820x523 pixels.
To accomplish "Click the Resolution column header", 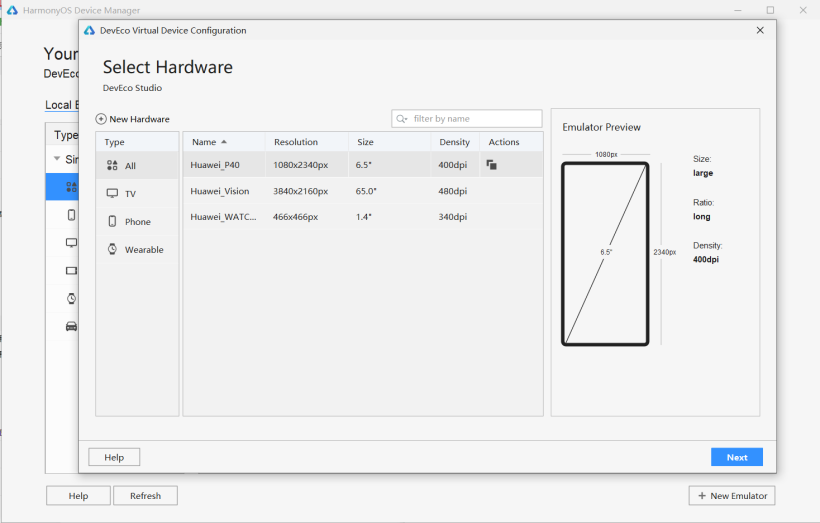I will point(307,142).
